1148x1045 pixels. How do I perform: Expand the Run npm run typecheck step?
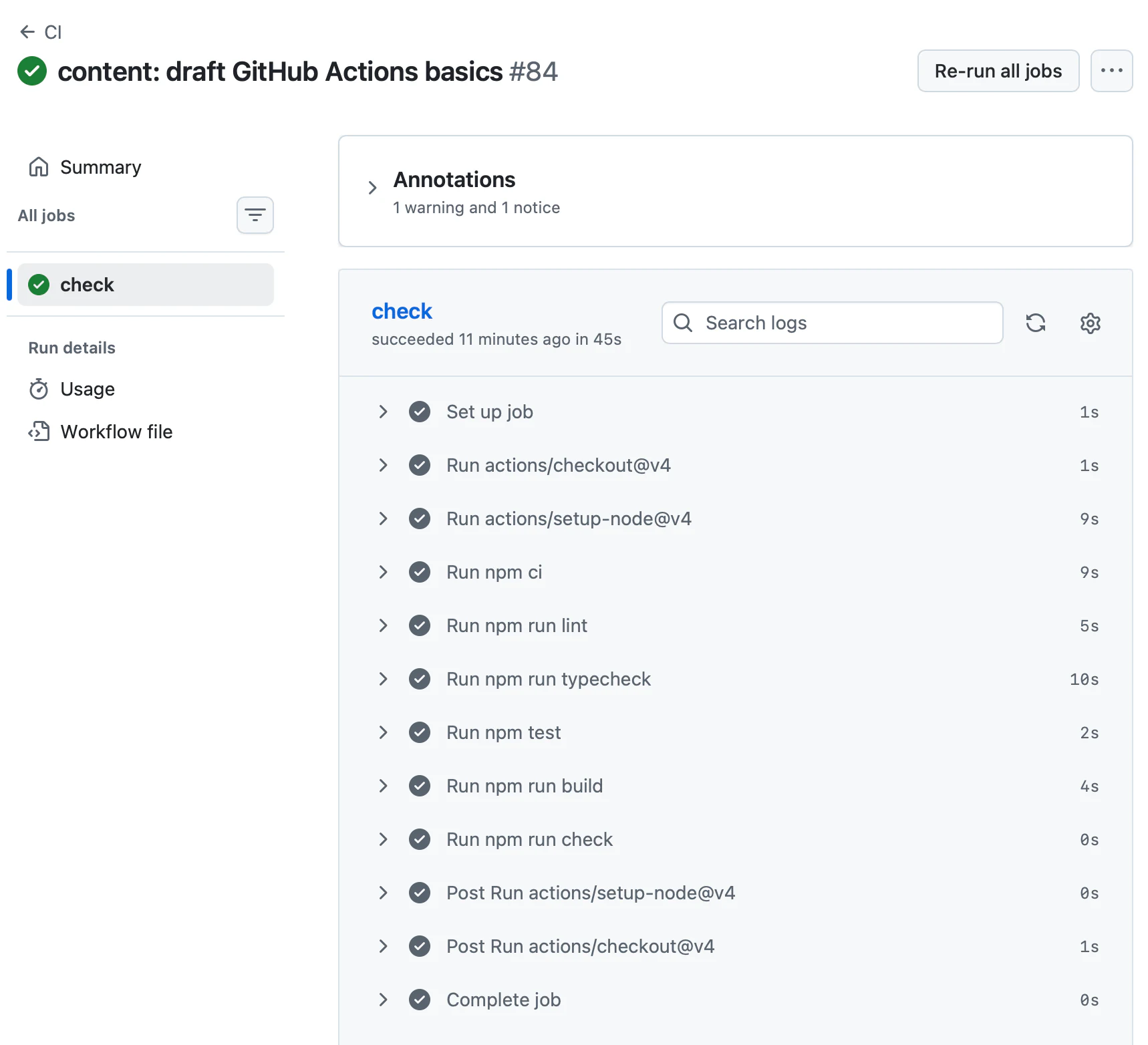[x=735, y=679]
